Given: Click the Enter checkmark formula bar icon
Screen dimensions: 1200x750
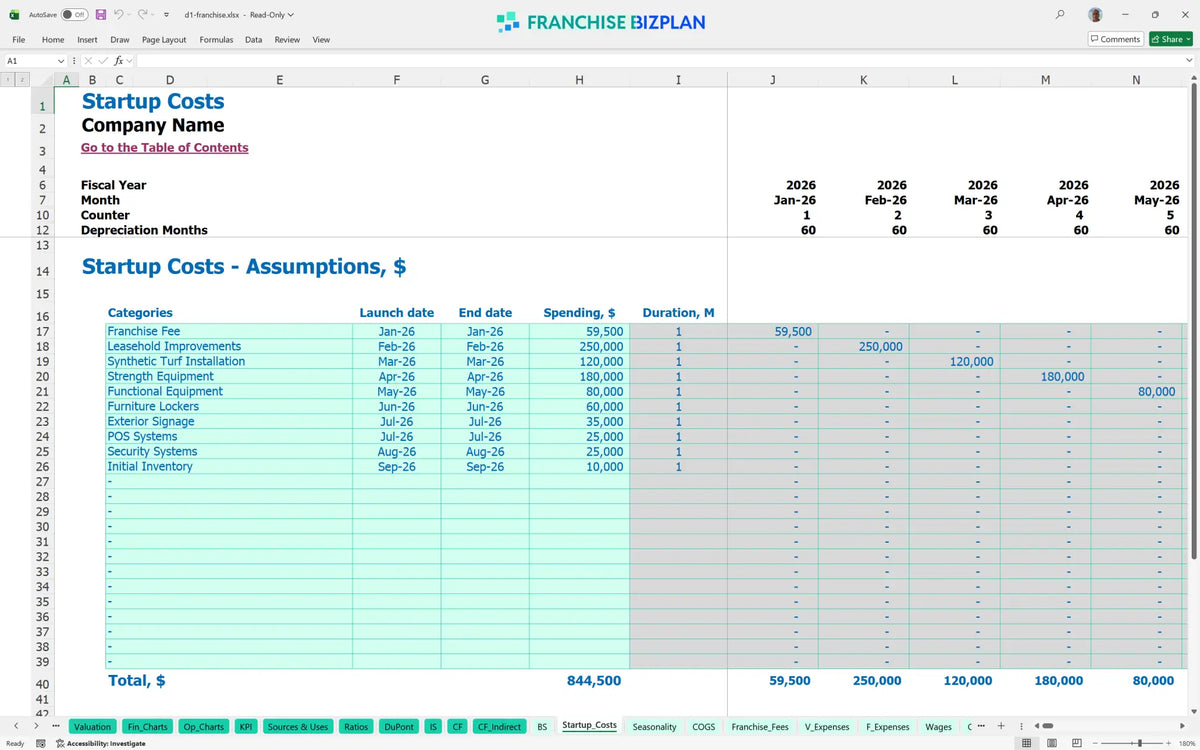Looking at the screenshot, I should pyautogui.click(x=102, y=61).
